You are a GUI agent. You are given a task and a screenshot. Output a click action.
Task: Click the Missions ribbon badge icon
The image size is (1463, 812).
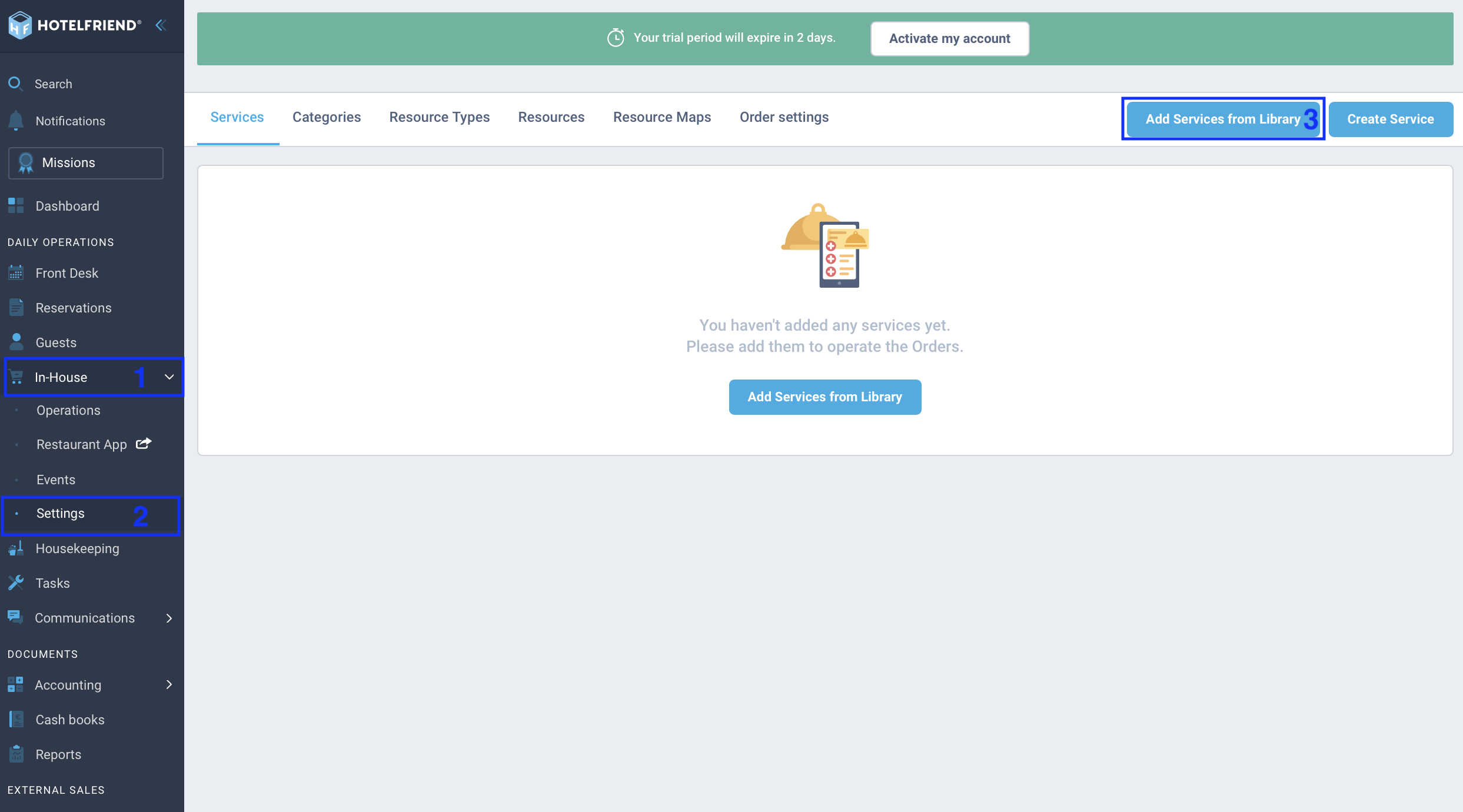tap(25, 163)
